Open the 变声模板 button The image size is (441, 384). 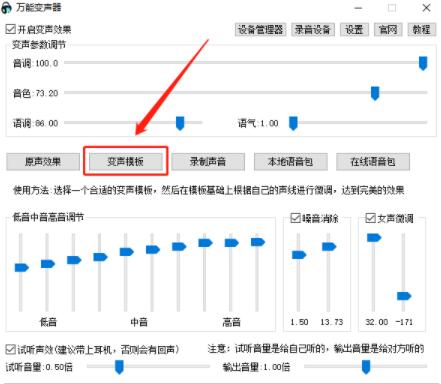[126, 162]
